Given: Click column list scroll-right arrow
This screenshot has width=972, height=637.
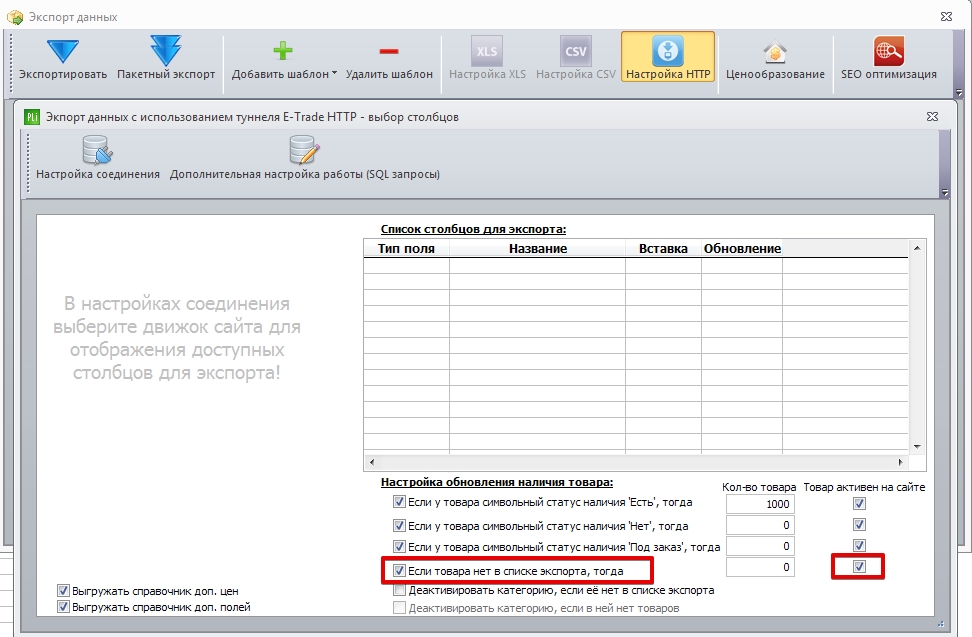Looking at the screenshot, I should point(900,462).
